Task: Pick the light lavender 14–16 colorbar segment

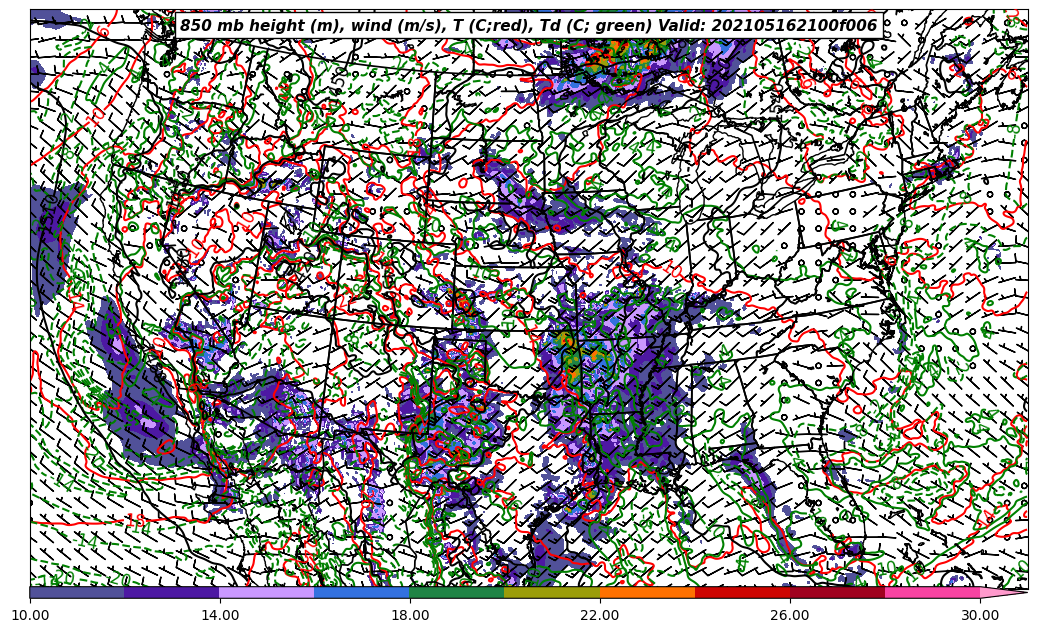Action: [x=267, y=592]
